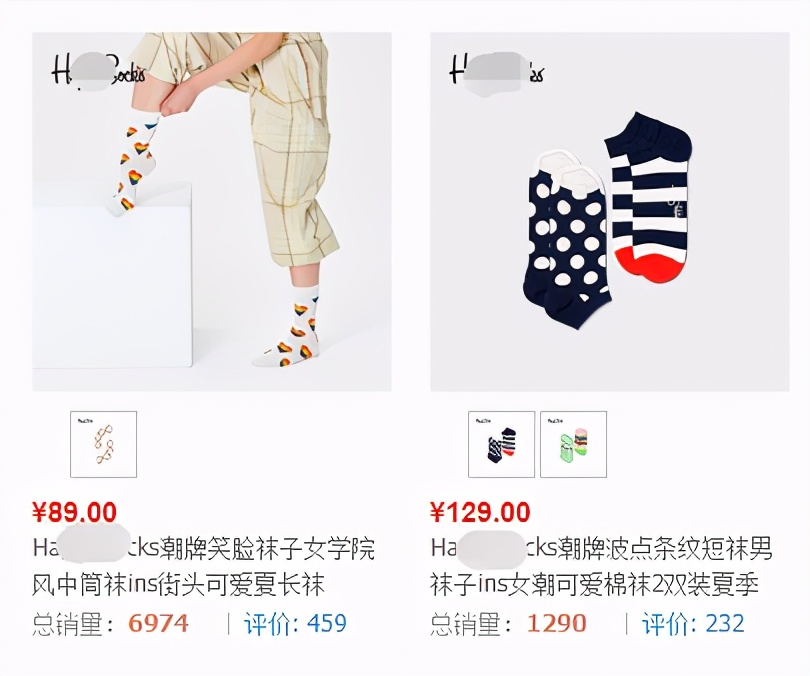The width and height of the screenshot is (810, 676).
Task: Click the second title line ending in 夏长袜
Action: point(178,585)
